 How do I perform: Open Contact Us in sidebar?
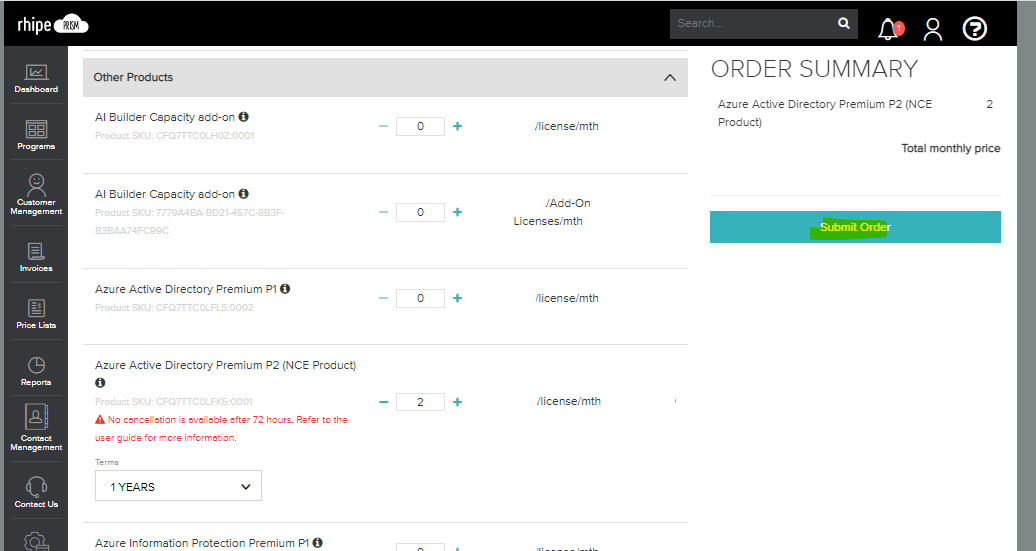36,492
